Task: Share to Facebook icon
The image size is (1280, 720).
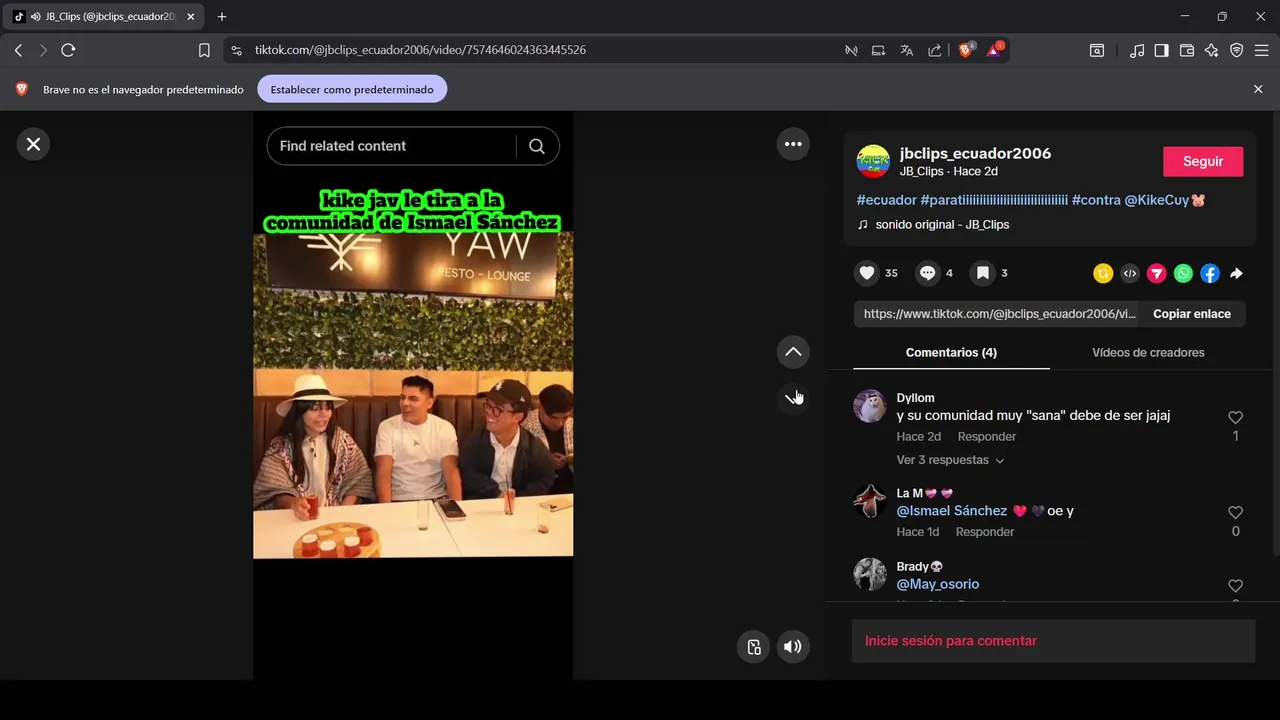Action: [1210, 273]
